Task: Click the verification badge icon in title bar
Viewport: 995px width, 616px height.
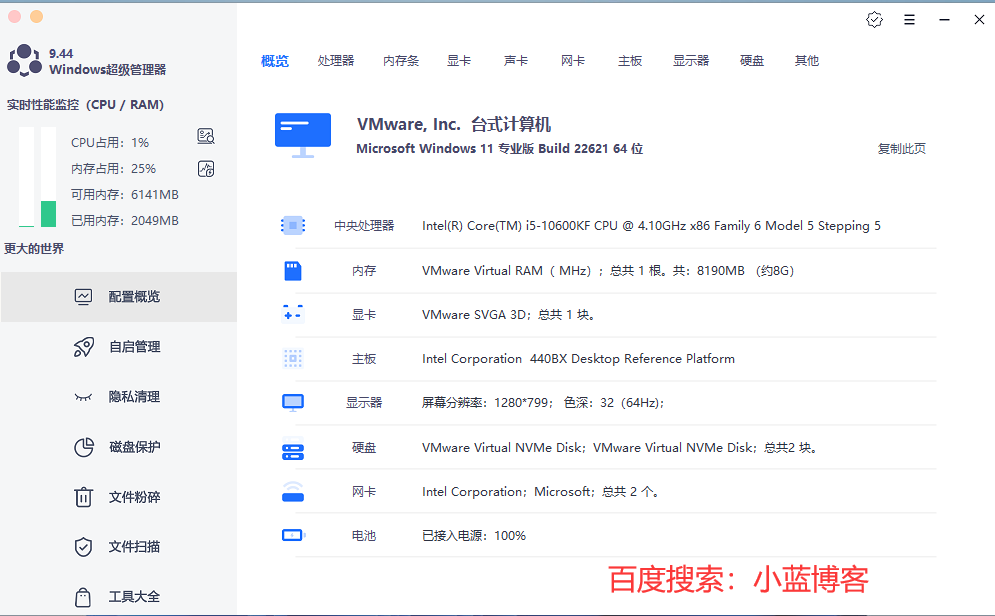Action: tap(874, 20)
